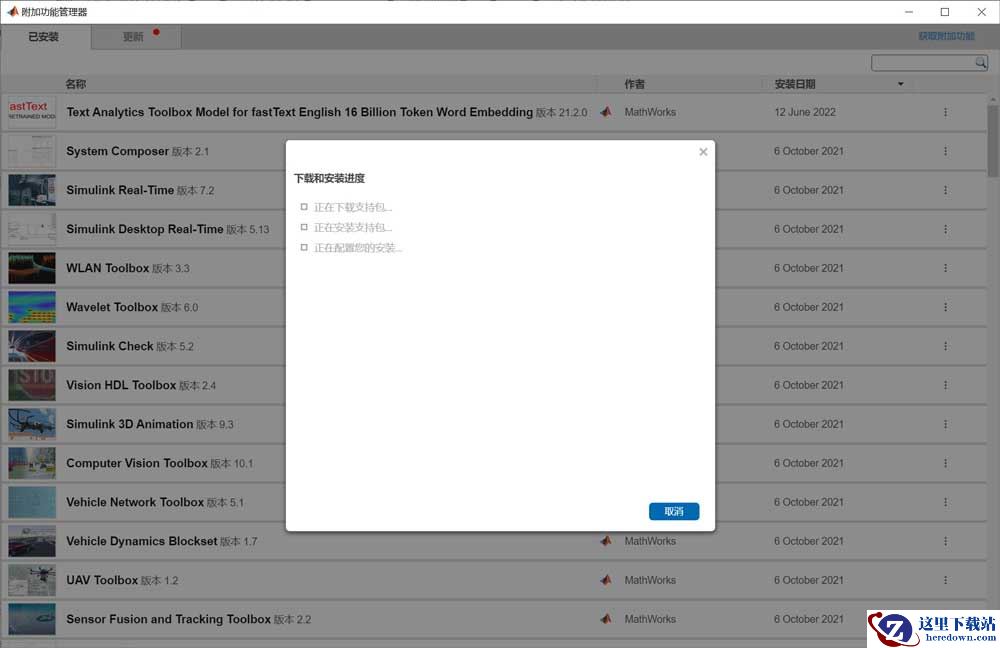Click the System Composer thumbnail

[32, 151]
